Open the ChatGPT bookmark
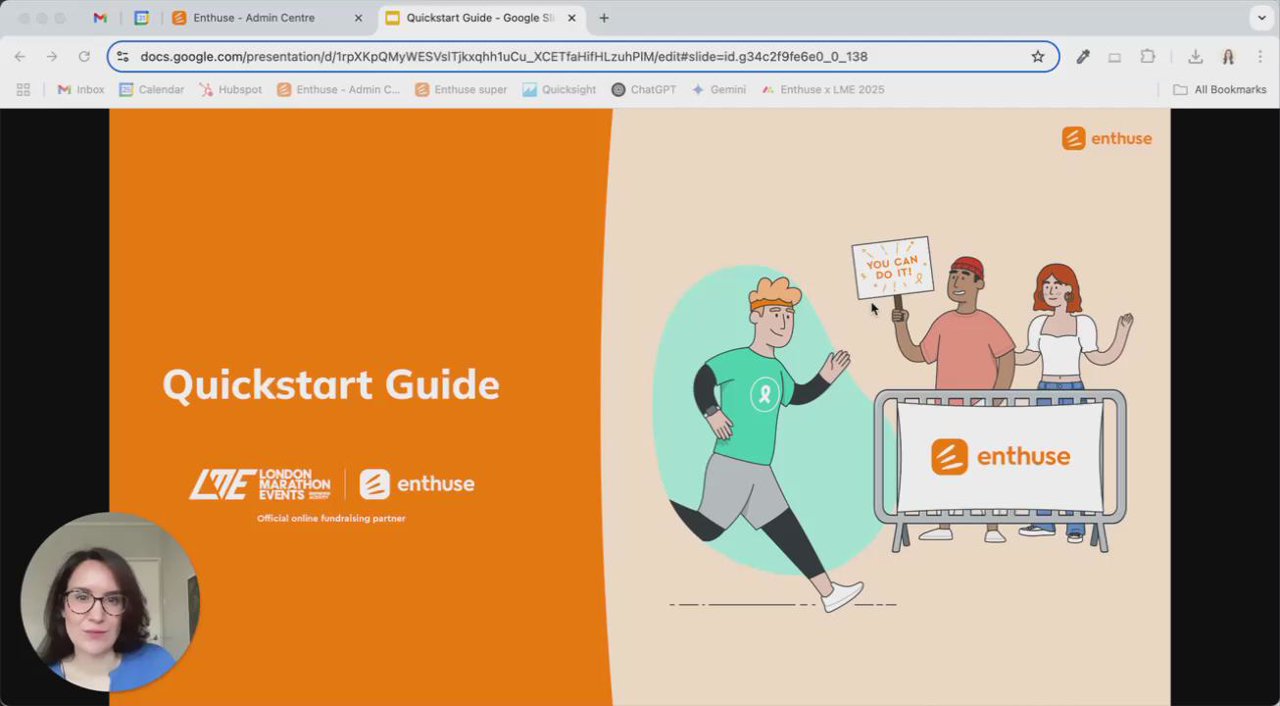This screenshot has width=1280, height=706. coord(644,89)
